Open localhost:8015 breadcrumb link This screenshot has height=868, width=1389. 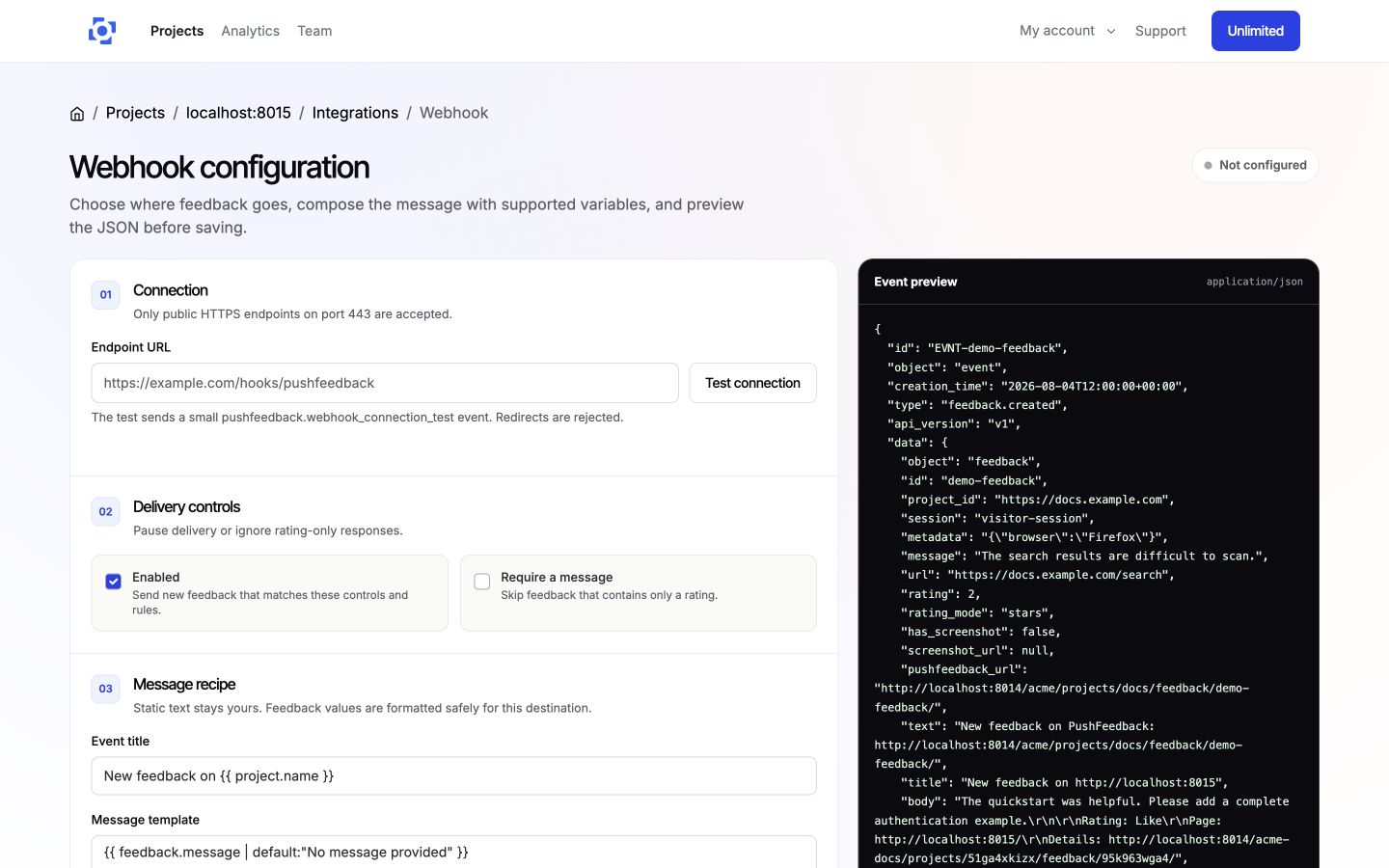click(238, 113)
